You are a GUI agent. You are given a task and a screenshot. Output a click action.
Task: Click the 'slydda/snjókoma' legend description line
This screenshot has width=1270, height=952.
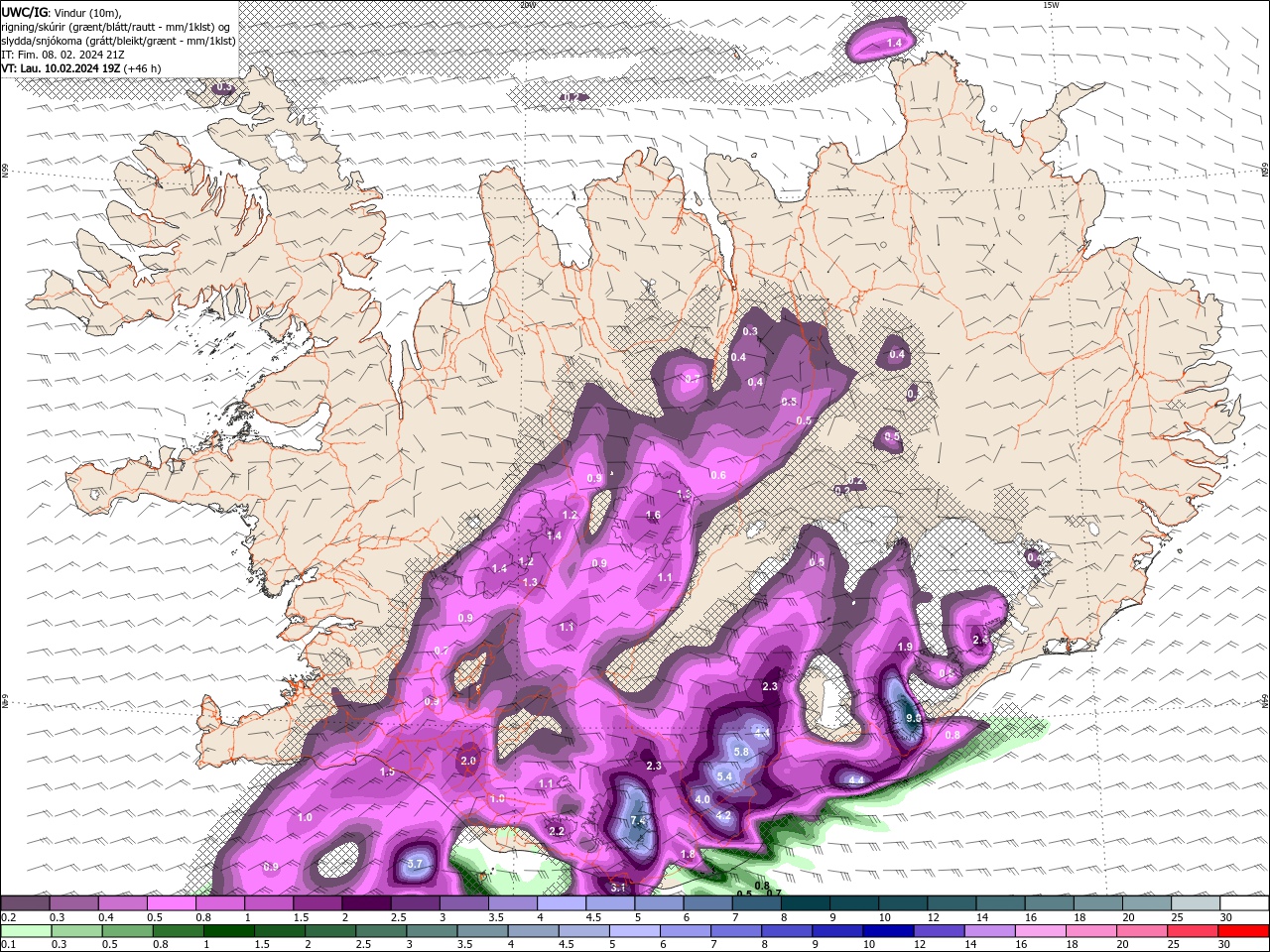[118, 41]
